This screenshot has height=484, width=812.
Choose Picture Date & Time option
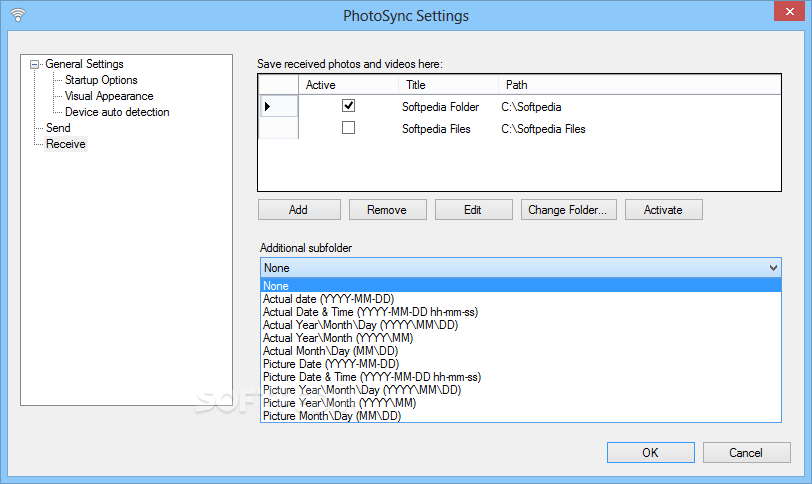point(520,377)
